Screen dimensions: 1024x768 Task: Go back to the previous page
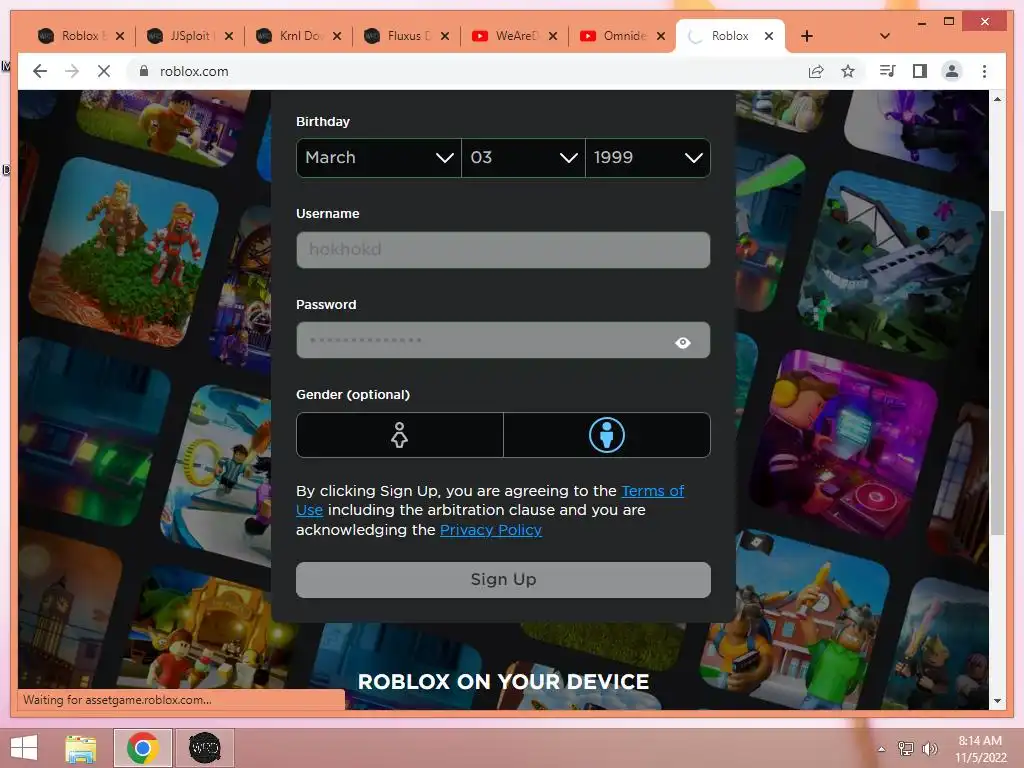click(40, 71)
